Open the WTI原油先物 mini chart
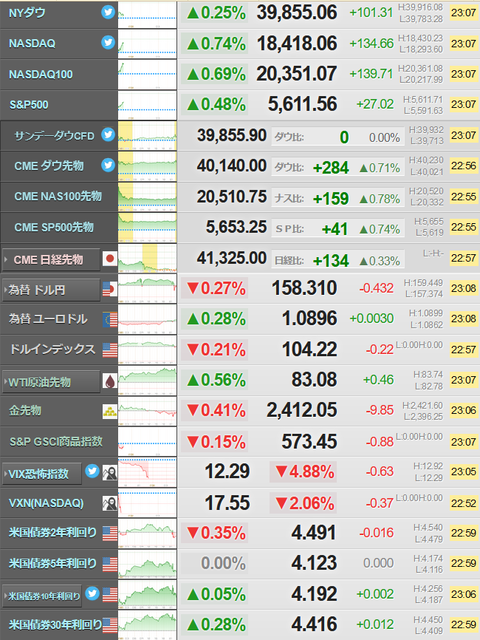Screen dimensions: 480x640 tap(147, 381)
